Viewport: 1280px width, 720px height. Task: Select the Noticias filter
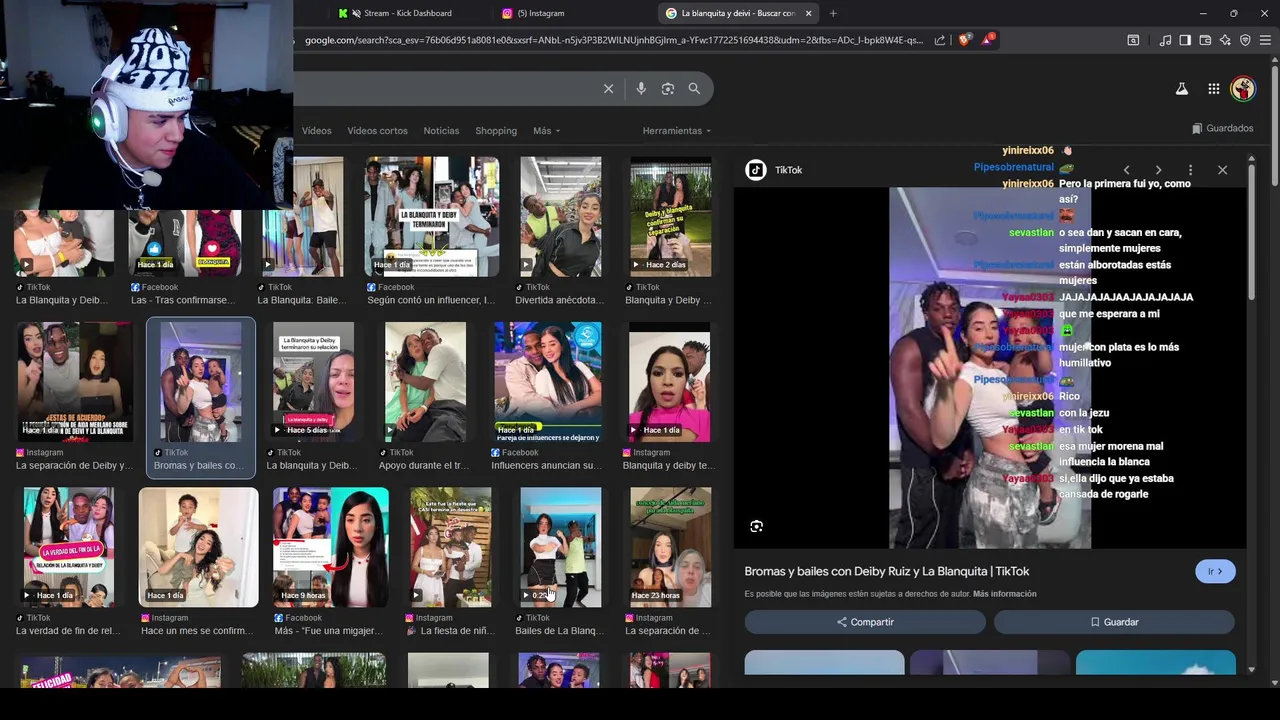point(441,131)
